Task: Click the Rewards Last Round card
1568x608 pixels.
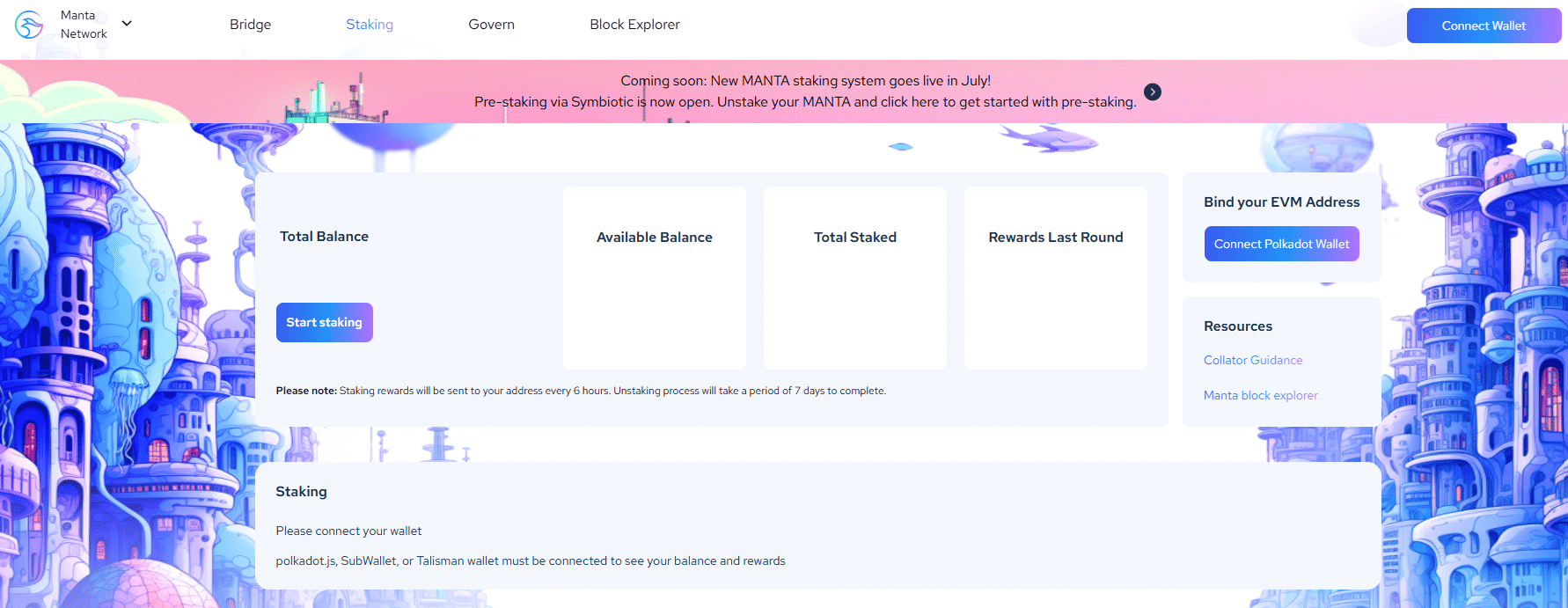Action: (x=1056, y=278)
